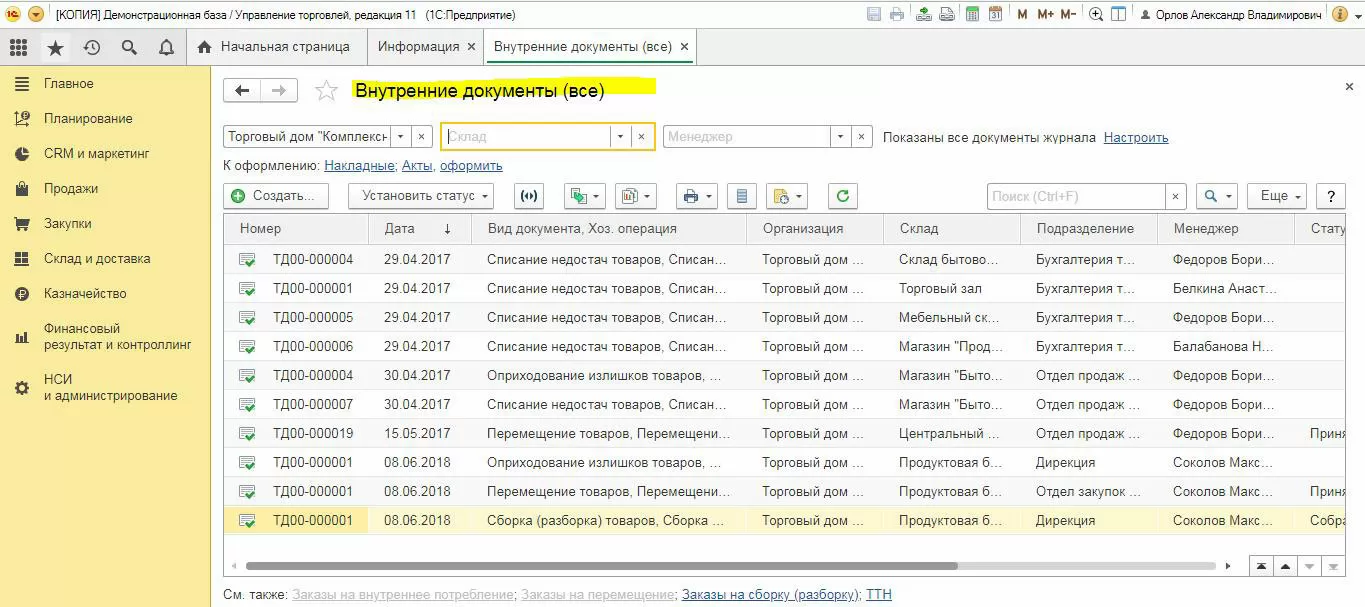Open the Favorites star panel
Screen dimensions: 1365x607
pos(55,47)
